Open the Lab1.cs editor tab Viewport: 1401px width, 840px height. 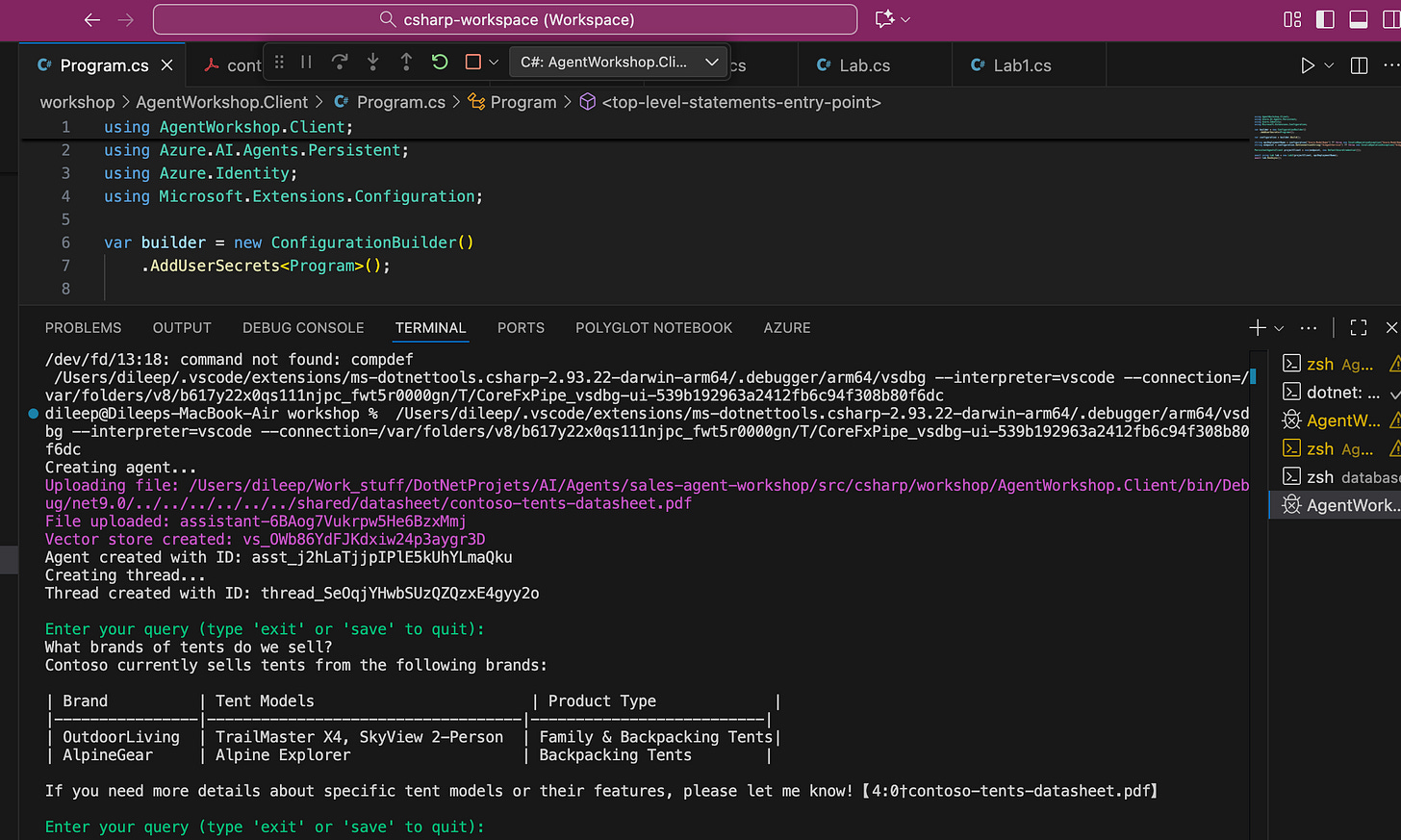[x=1021, y=65]
